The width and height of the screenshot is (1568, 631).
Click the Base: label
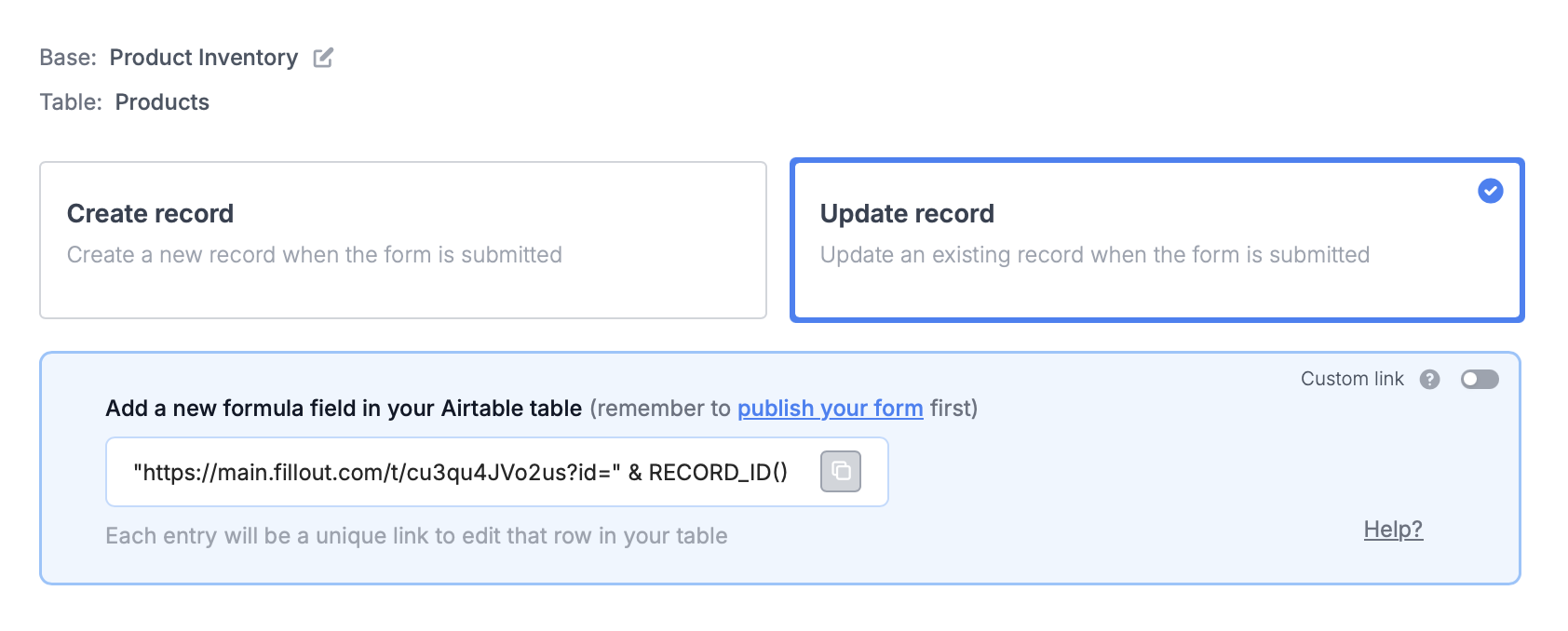pos(67,58)
